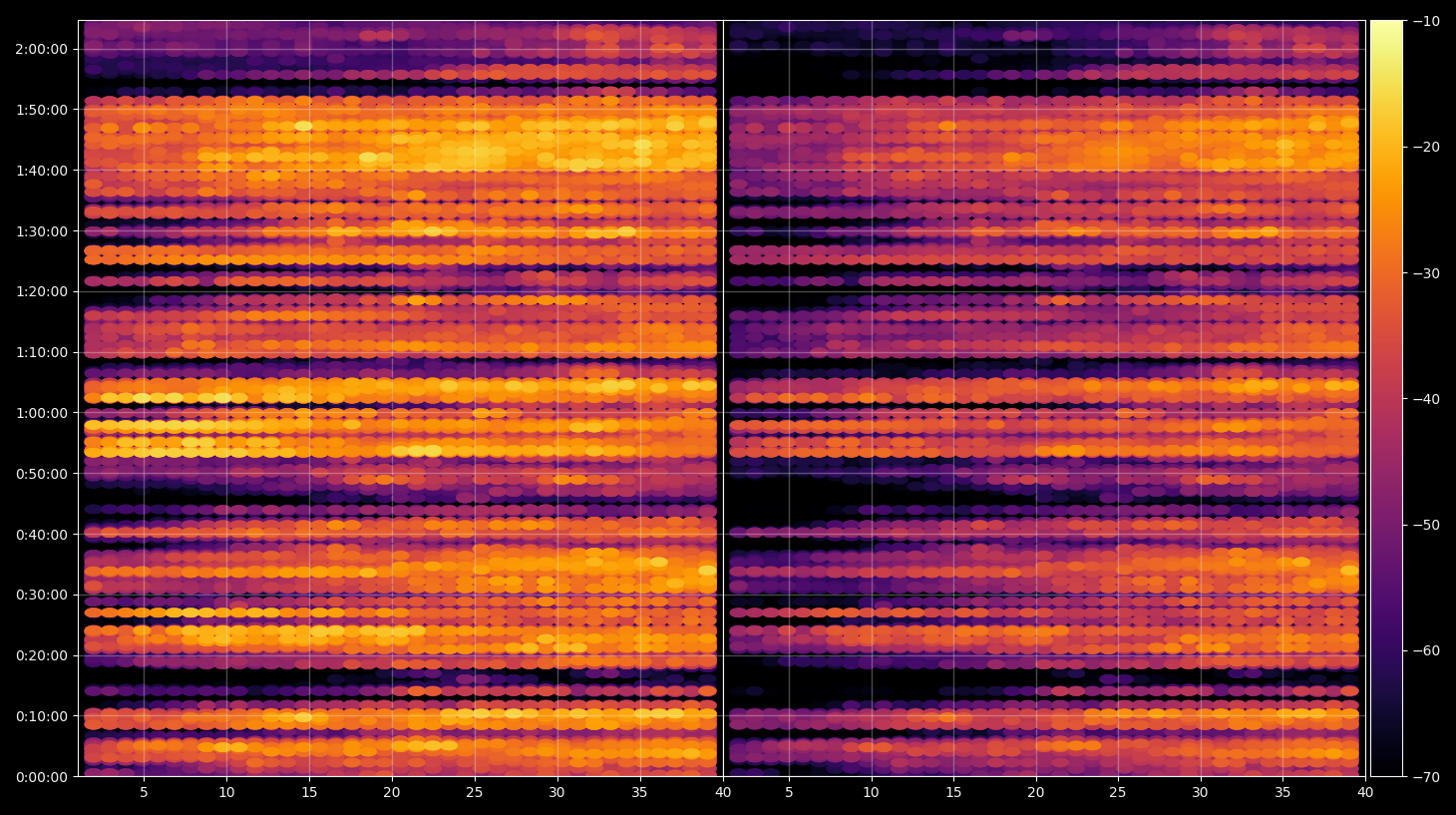Select the 1:00:00 y-axis tick label
The height and width of the screenshot is (815, 1456).
click(x=41, y=413)
